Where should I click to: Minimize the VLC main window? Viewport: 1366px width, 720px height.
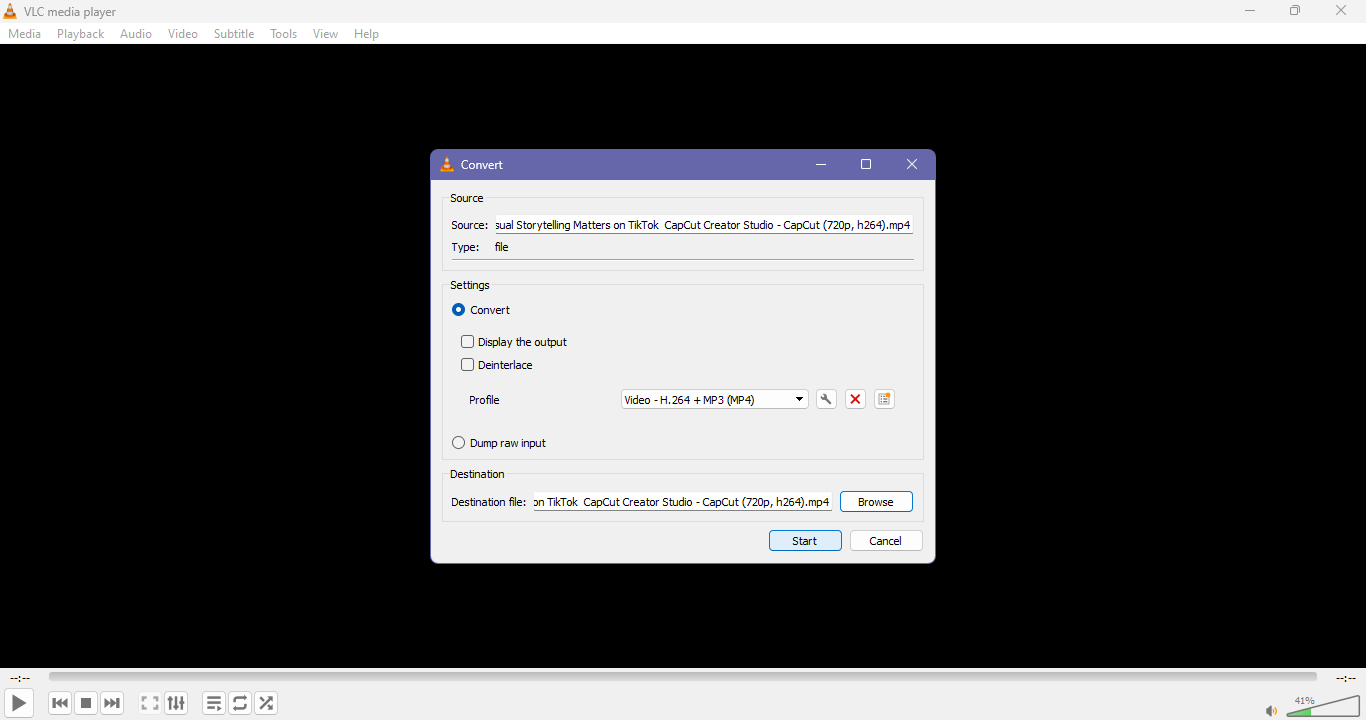coord(1250,11)
